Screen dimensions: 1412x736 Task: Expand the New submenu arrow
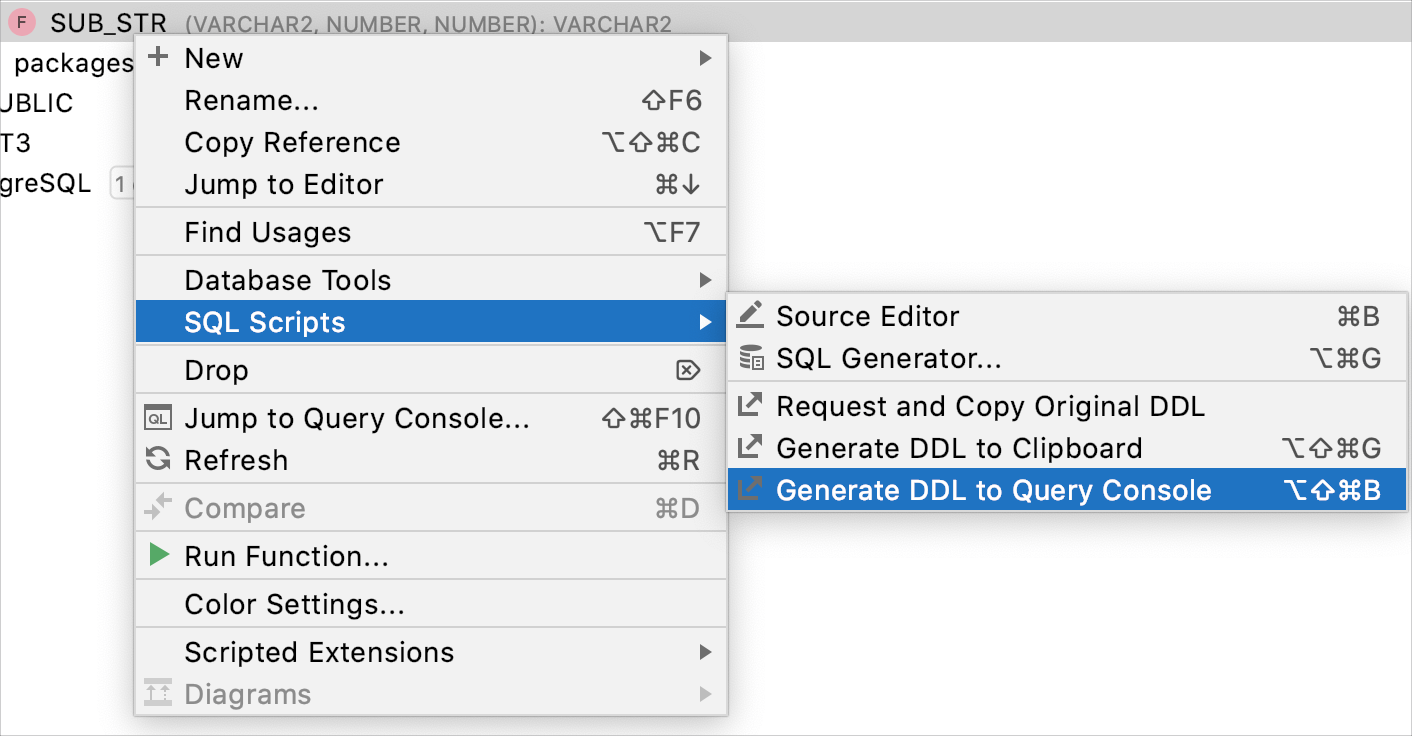point(706,57)
